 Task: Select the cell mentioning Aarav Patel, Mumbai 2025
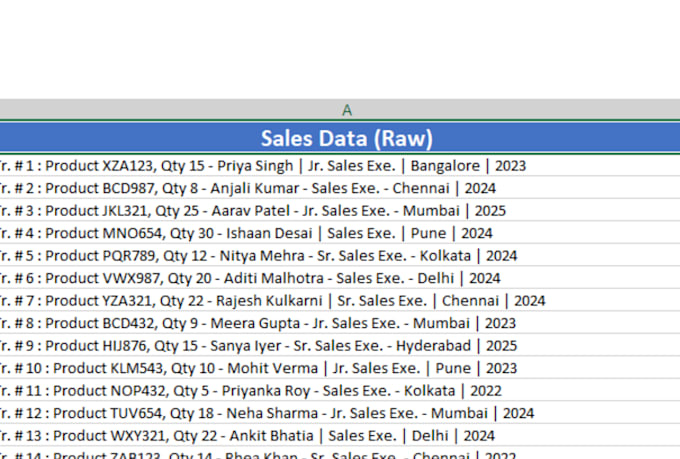(340, 210)
